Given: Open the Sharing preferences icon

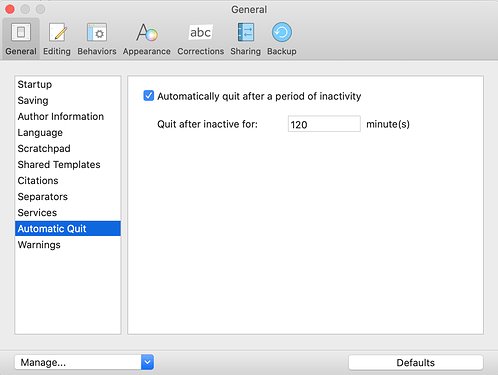Looking at the screenshot, I should pos(246,32).
